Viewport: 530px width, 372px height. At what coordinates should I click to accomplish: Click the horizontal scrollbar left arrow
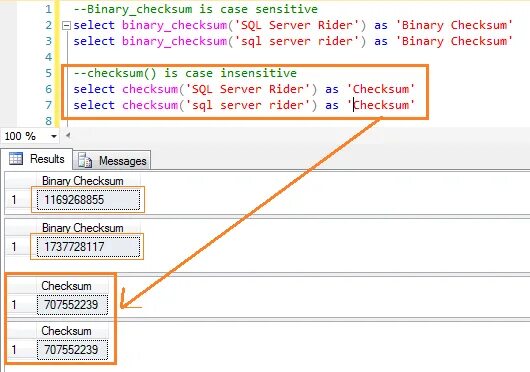pos(68,135)
